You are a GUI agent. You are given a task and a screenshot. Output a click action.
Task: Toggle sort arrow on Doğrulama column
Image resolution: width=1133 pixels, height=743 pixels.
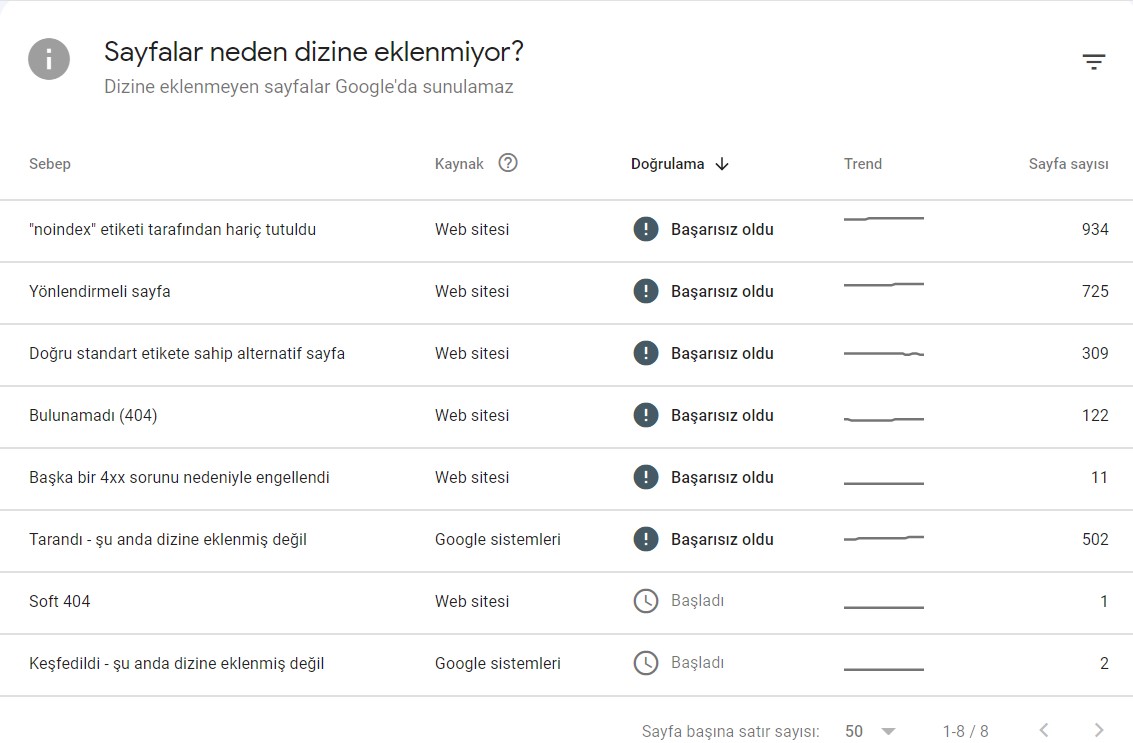pos(722,164)
